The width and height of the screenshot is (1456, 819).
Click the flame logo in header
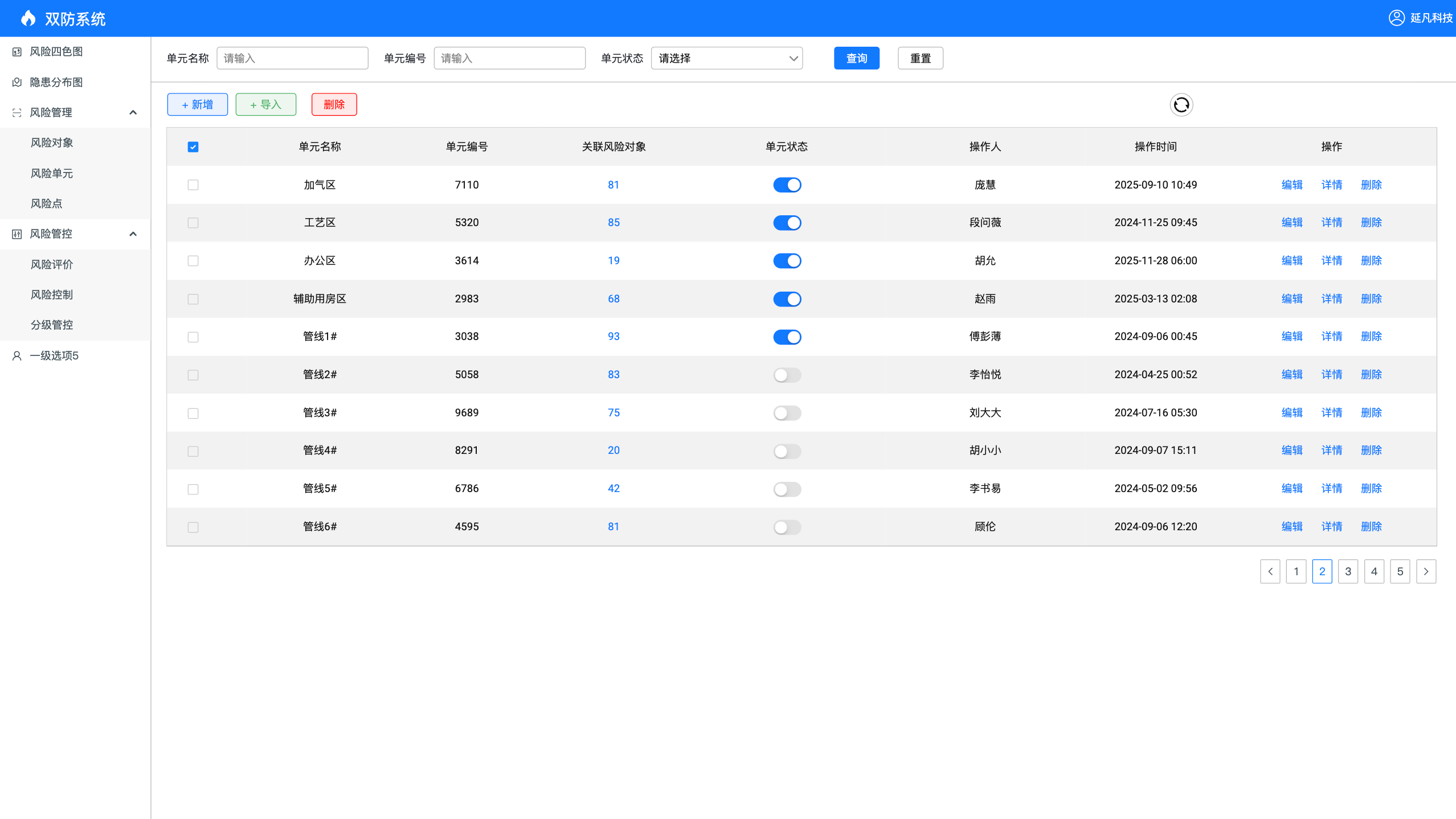tap(28, 18)
